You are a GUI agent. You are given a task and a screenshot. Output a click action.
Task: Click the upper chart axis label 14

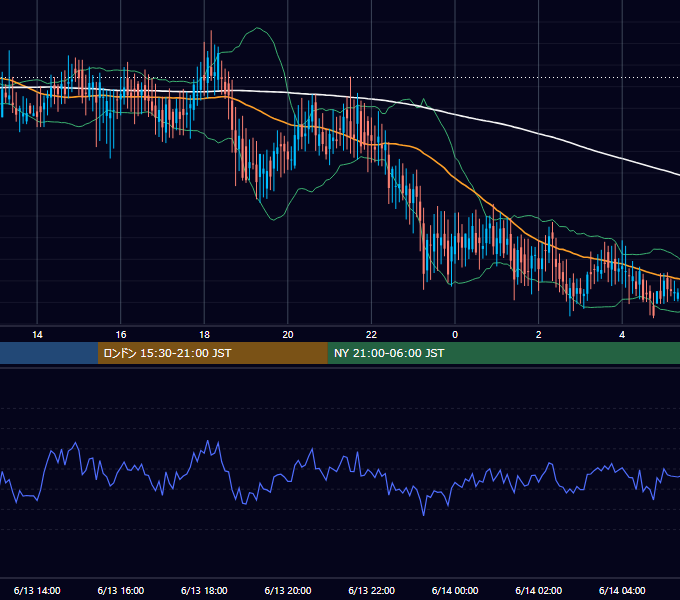(x=37, y=335)
